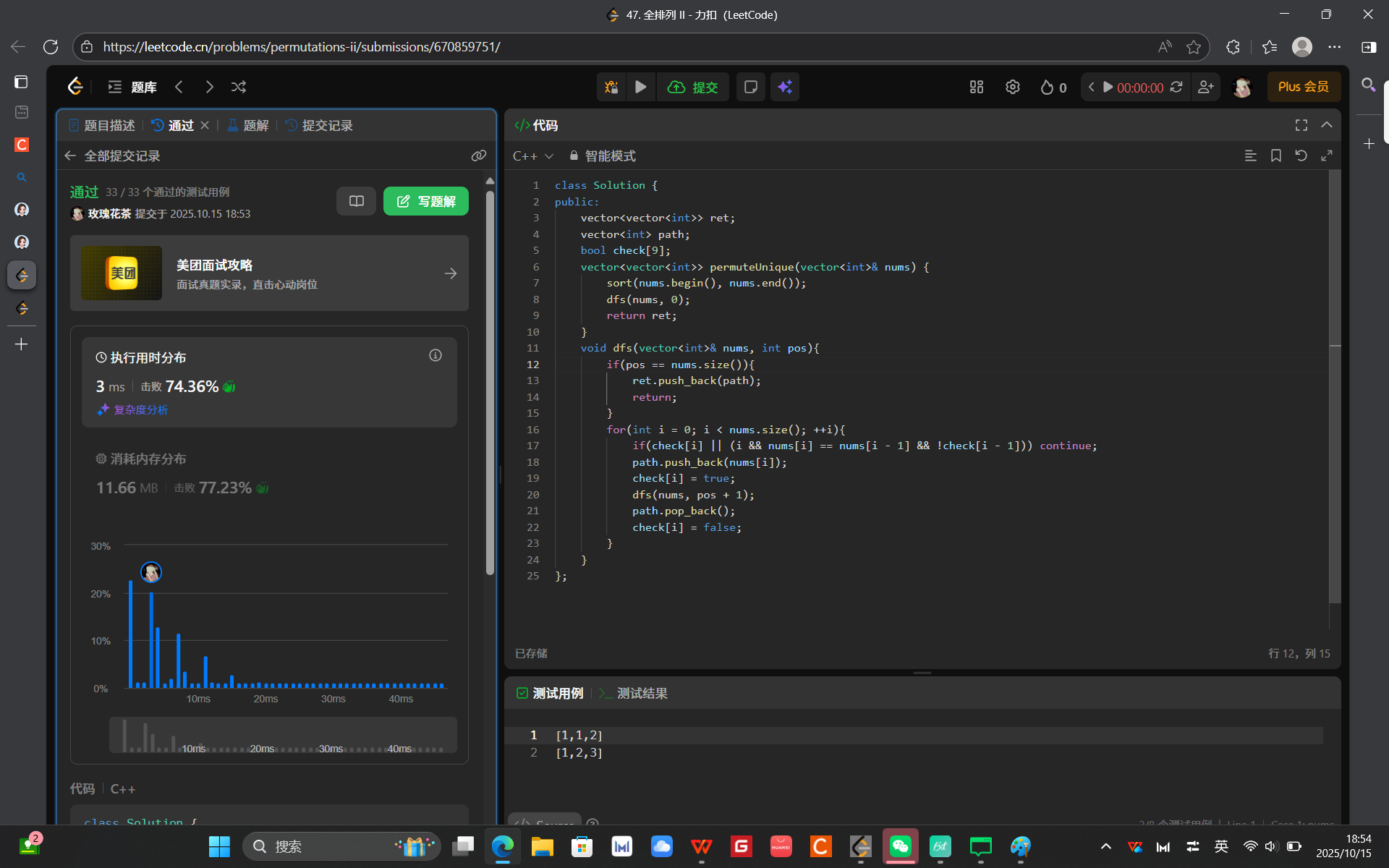Open the 测试结果 tab
Image resolution: width=1389 pixels, height=868 pixels.
[641, 693]
